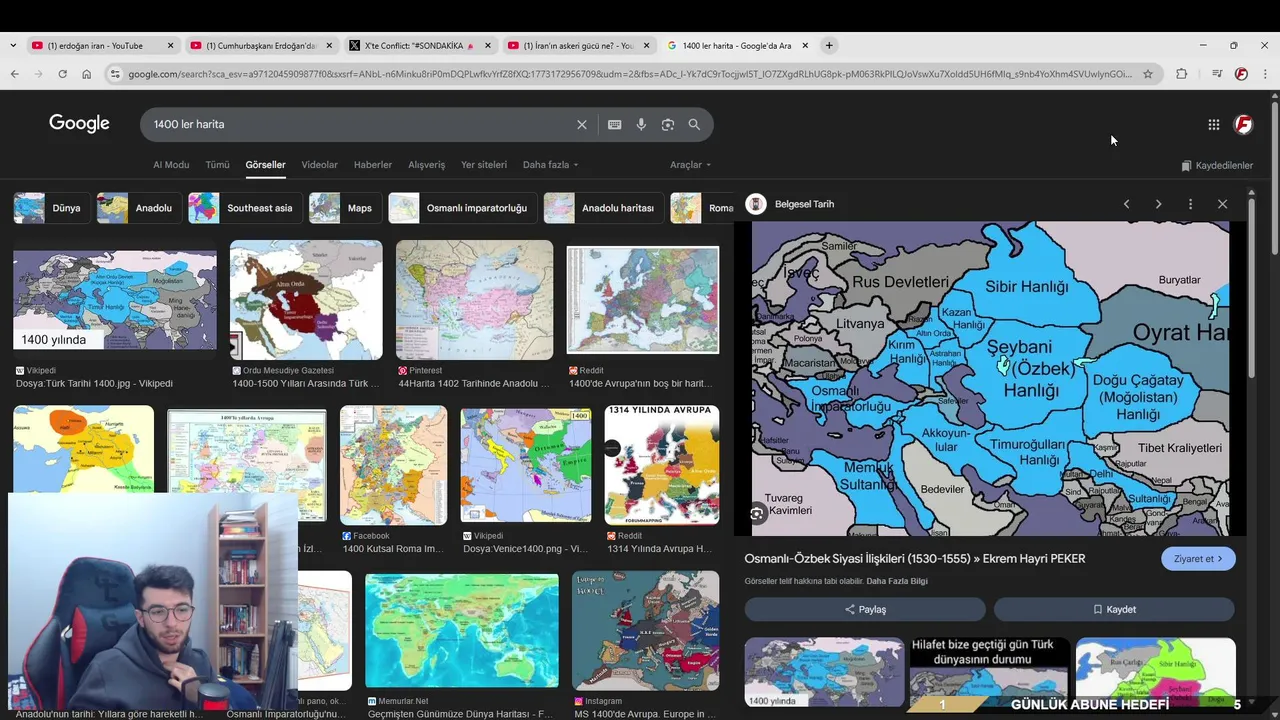Search by image with the Lens icon
The height and width of the screenshot is (720, 1280).
668,125
